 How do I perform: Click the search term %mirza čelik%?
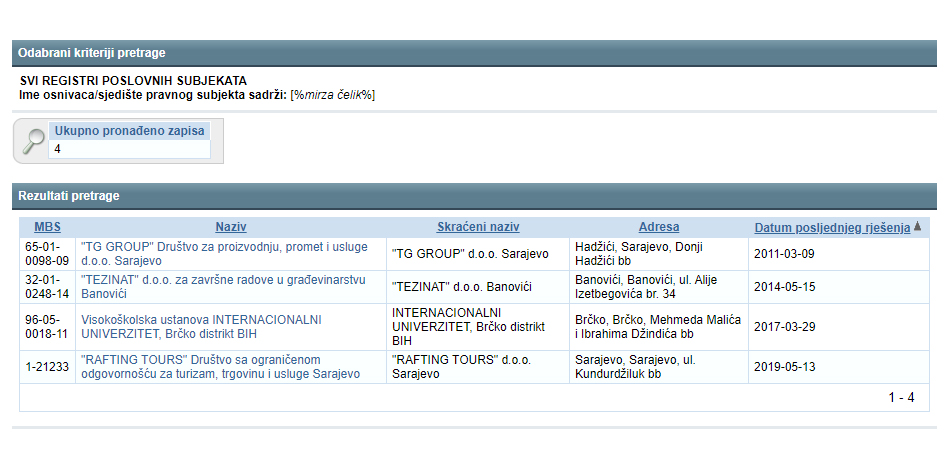tap(332, 95)
